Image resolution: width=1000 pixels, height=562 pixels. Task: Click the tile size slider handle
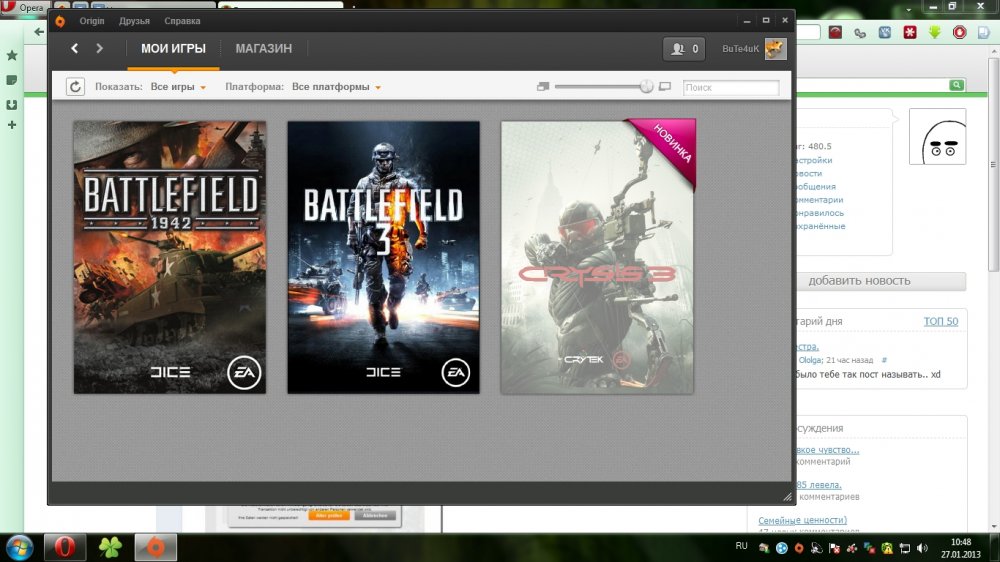click(x=647, y=87)
